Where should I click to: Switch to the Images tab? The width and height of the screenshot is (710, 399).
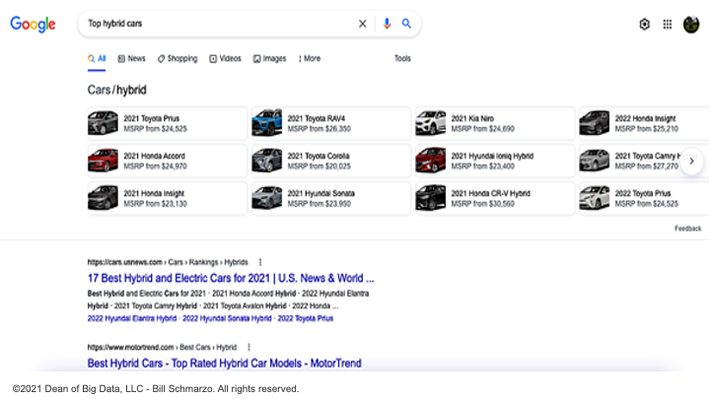(x=269, y=58)
